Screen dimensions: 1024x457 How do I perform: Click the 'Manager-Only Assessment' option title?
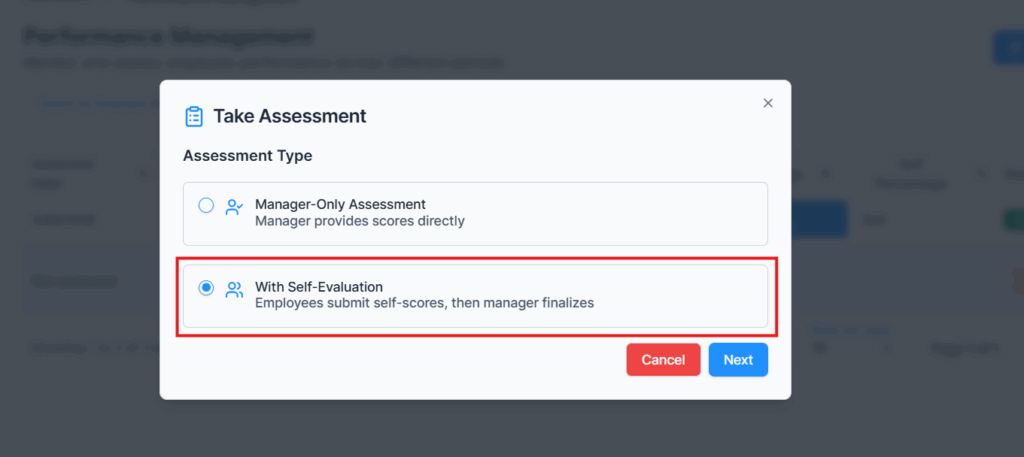pos(340,204)
